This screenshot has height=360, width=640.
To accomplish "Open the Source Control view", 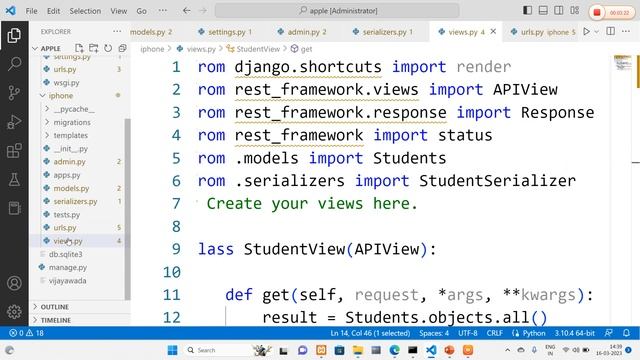I will pyautogui.click(x=14, y=93).
